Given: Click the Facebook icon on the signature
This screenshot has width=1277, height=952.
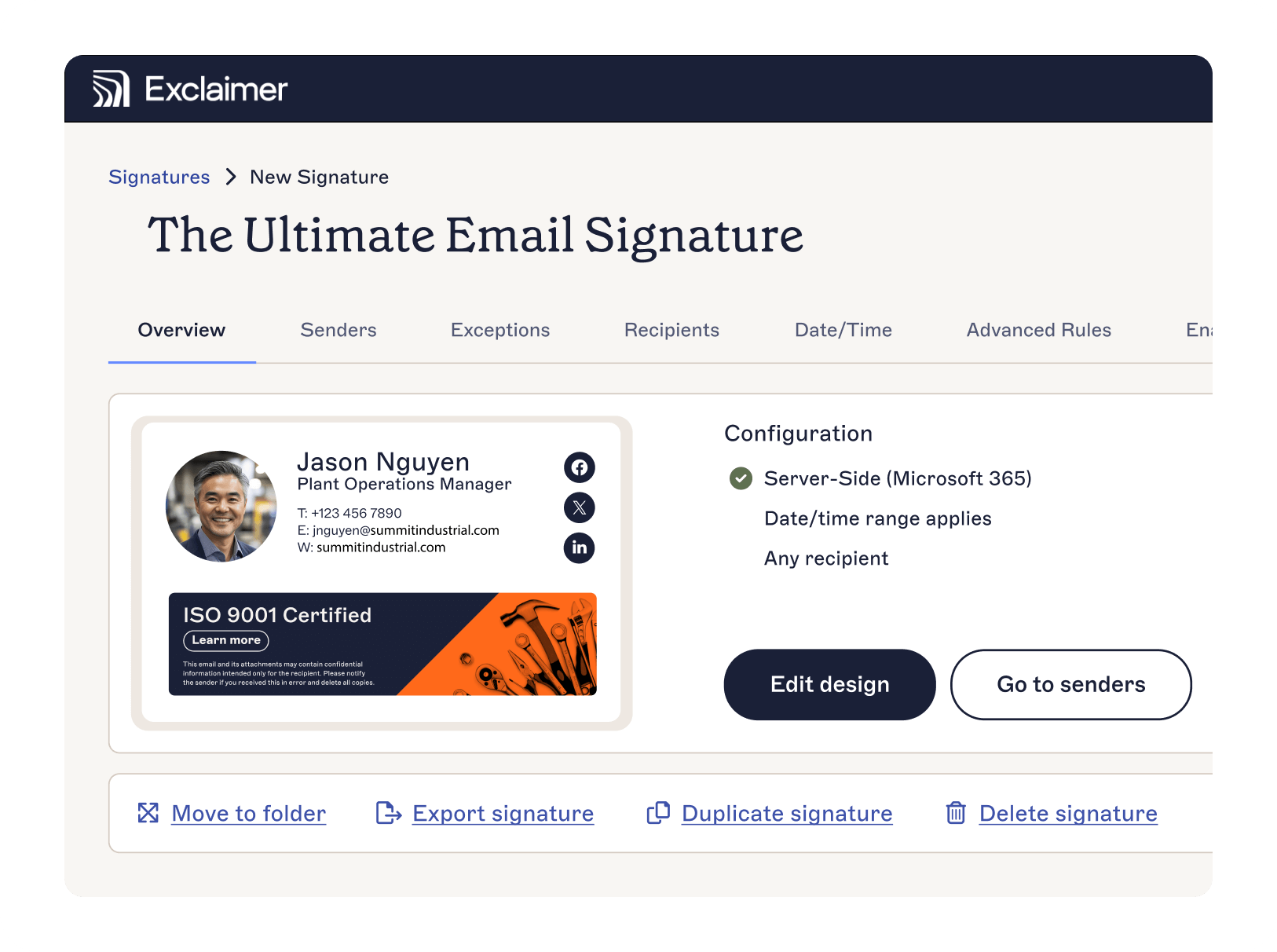Looking at the screenshot, I should pos(579,467).
